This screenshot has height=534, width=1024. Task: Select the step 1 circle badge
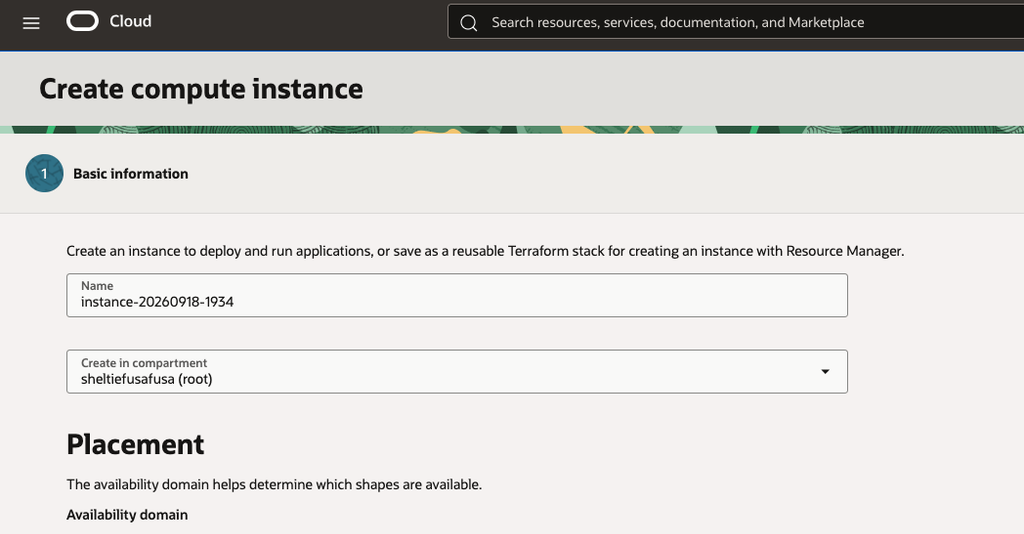click(44, 173)
